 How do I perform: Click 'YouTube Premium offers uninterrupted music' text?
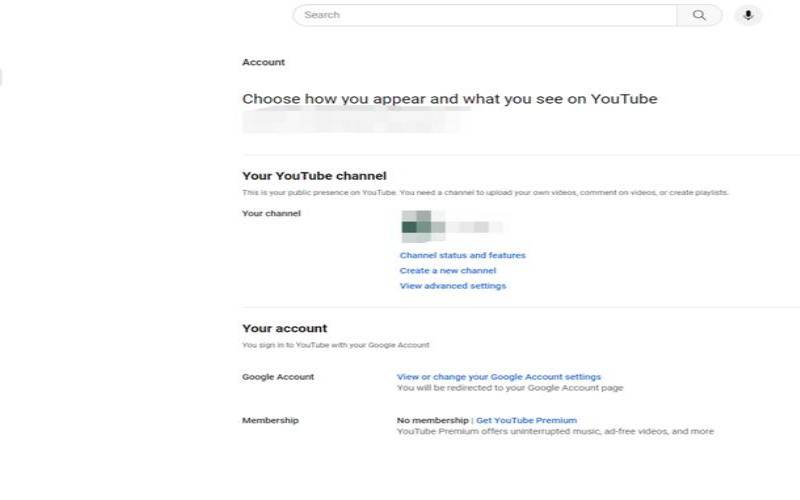pos(555,432)
